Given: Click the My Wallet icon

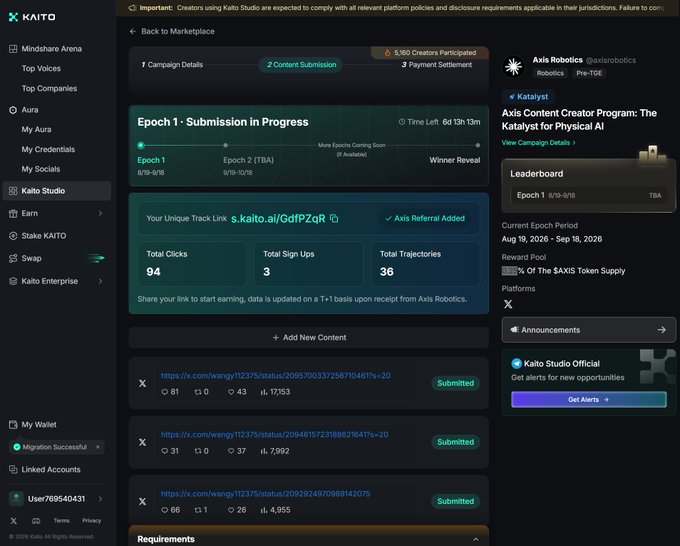Looking at the screenshot, I should pyautogui.click(x=13, y=425).
